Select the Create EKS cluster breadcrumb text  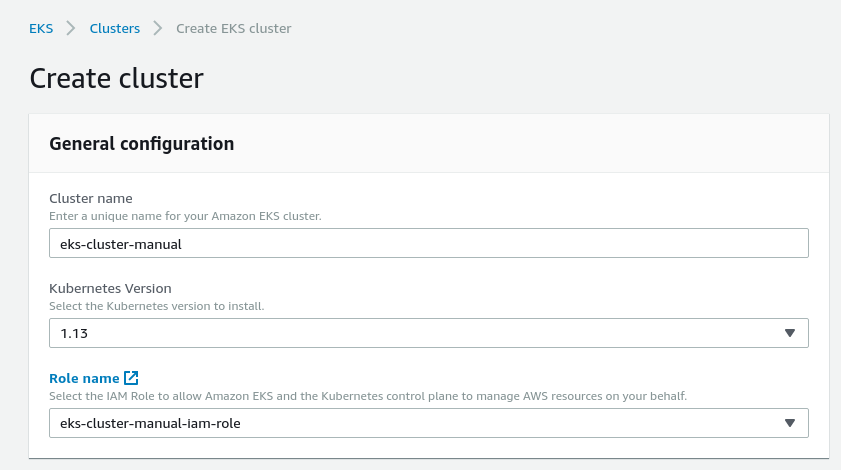[234, 28]
